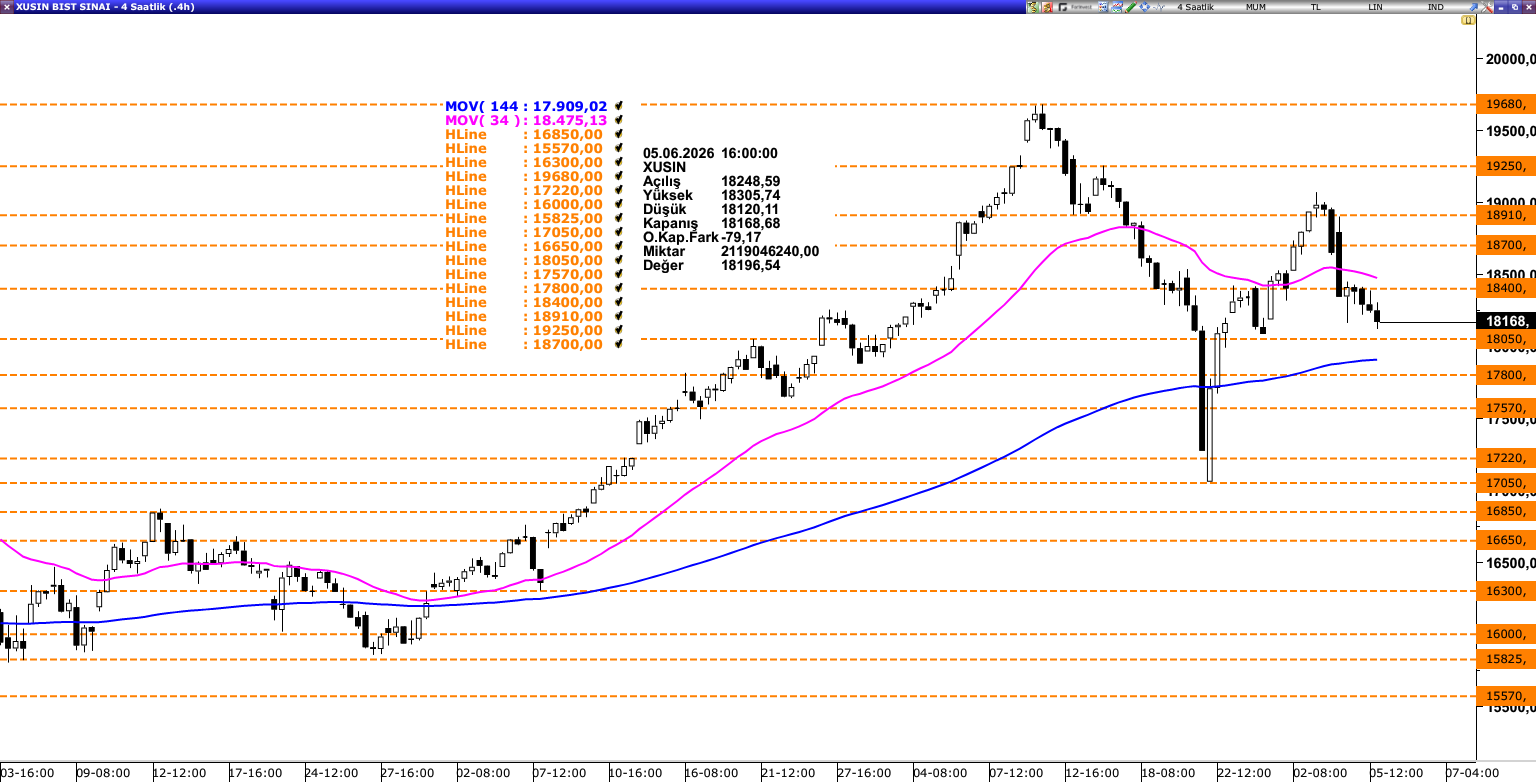Image resolution: width=1536 pixels, height=782 pixels.
Task: Open the MUM chart type selector
Action: point(1256,7)
